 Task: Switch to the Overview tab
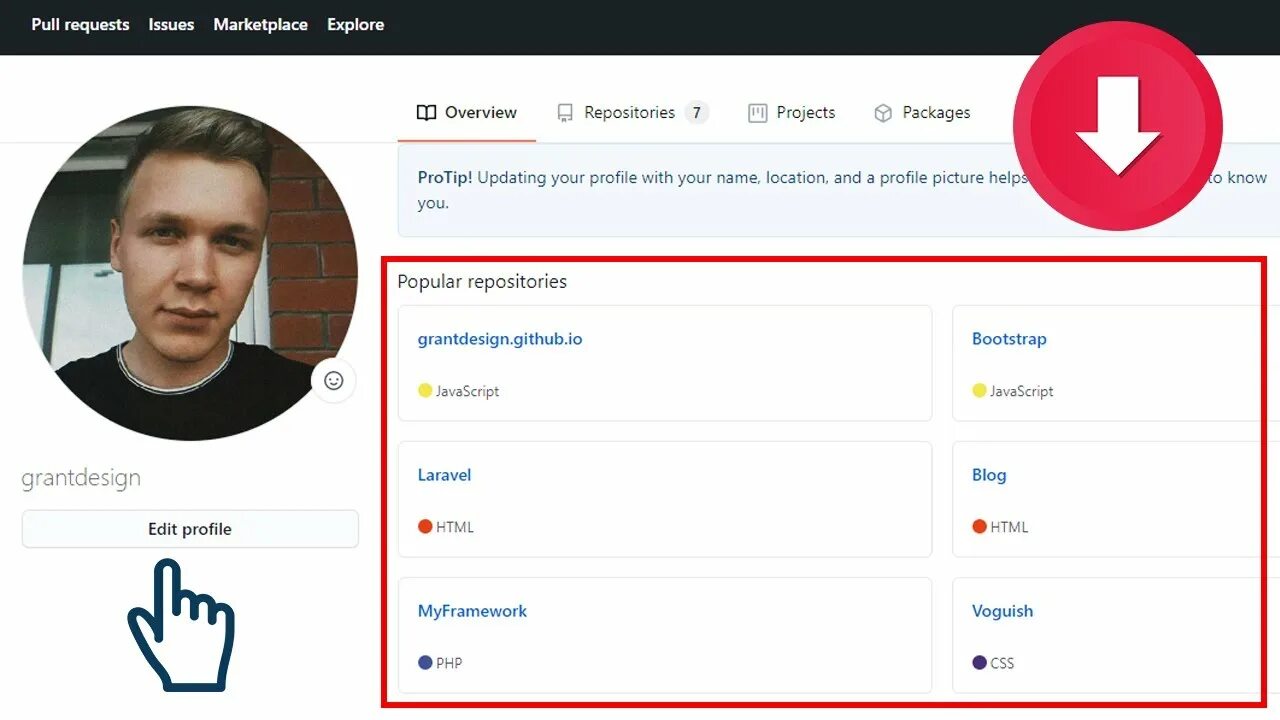[467, 112]
